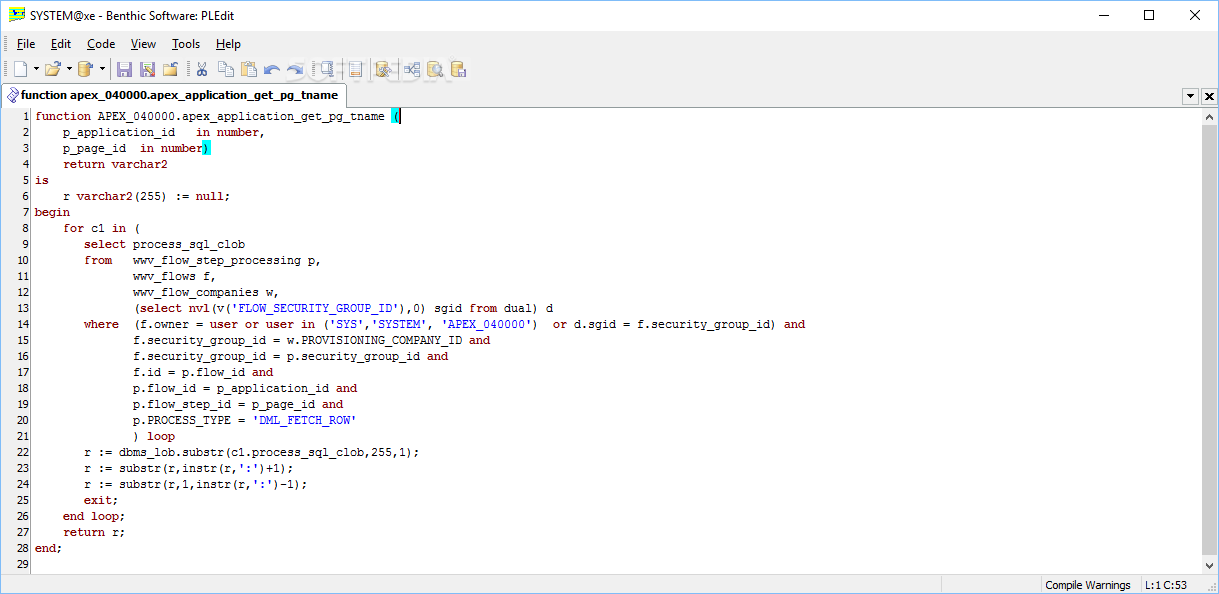Image resolution: width=1219 pixels, height=594 pixels.
Task: Open the Tools menu
Action: [186, 44]
